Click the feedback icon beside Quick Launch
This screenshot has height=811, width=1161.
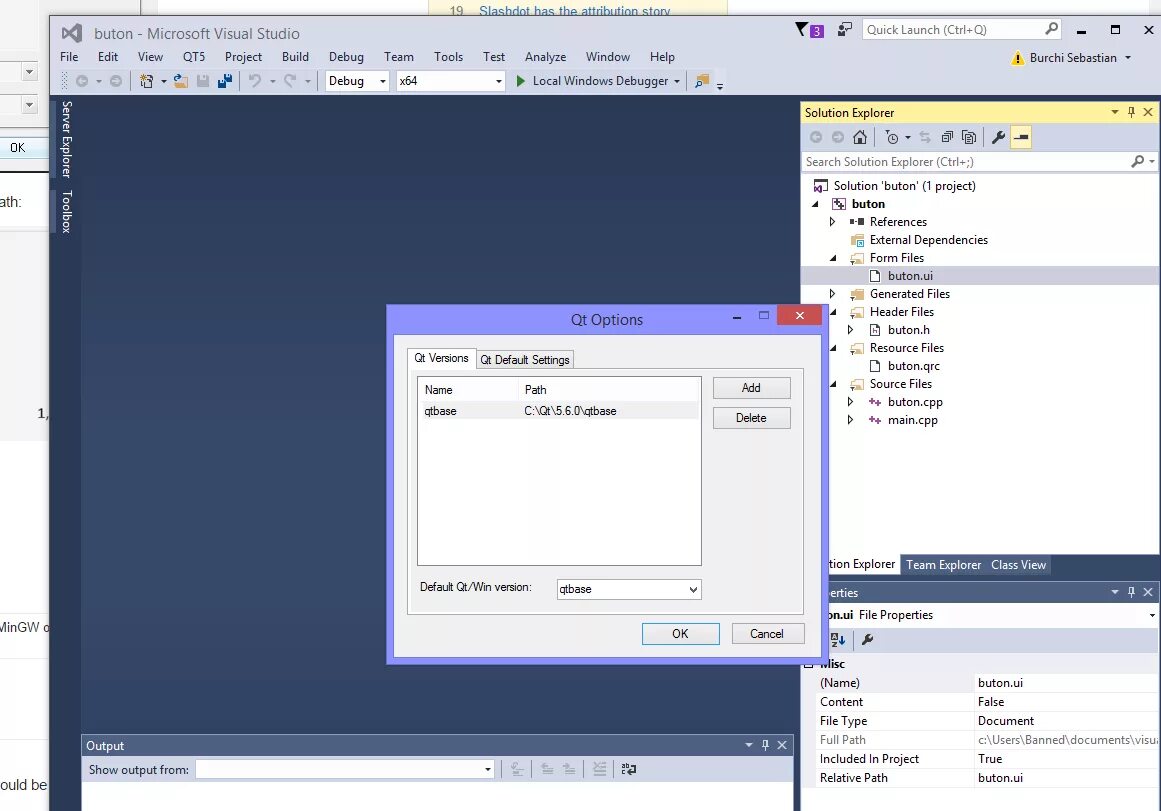(x=845, y=30)
